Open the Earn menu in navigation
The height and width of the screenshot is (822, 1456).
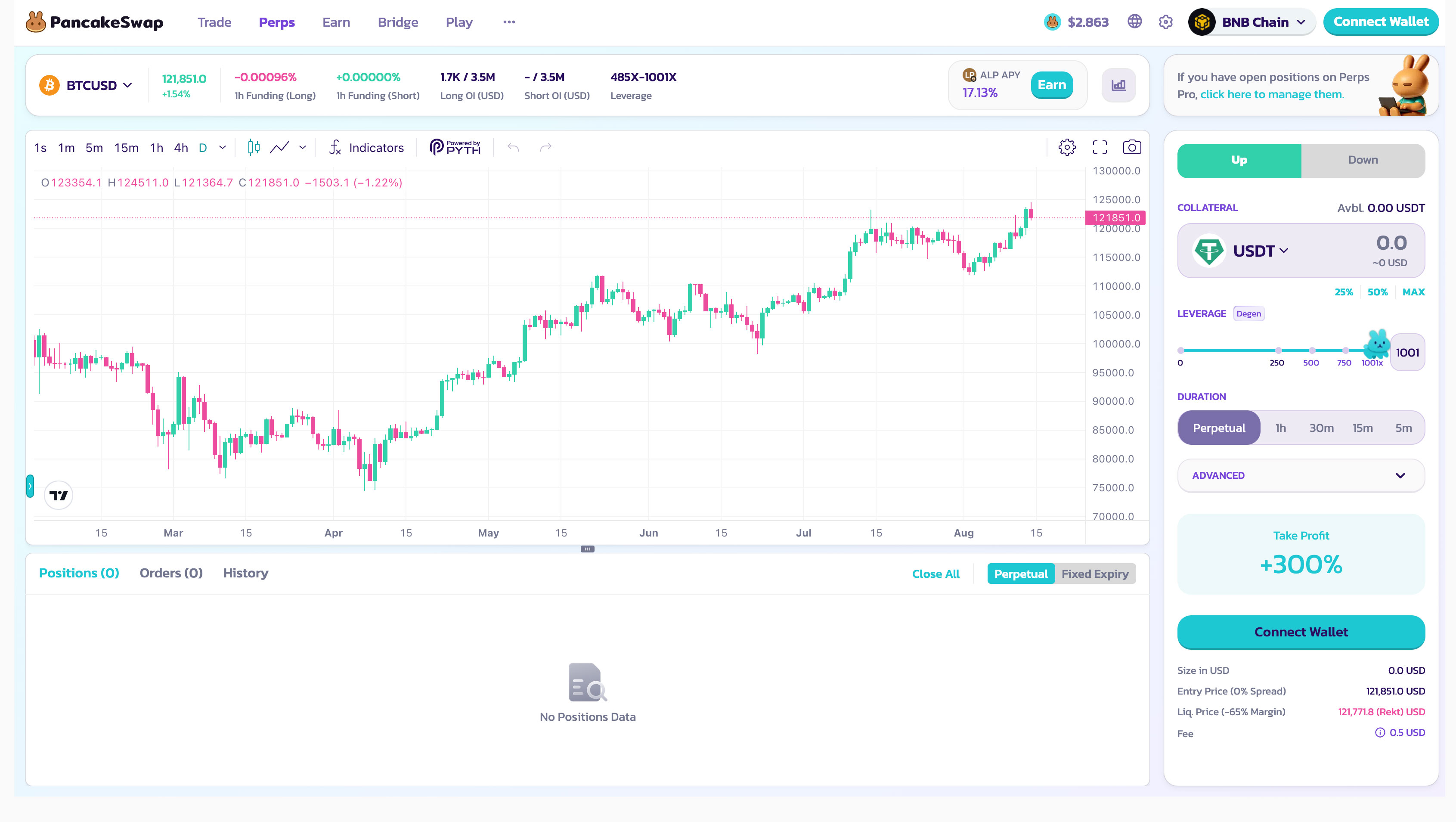(336, 22)
